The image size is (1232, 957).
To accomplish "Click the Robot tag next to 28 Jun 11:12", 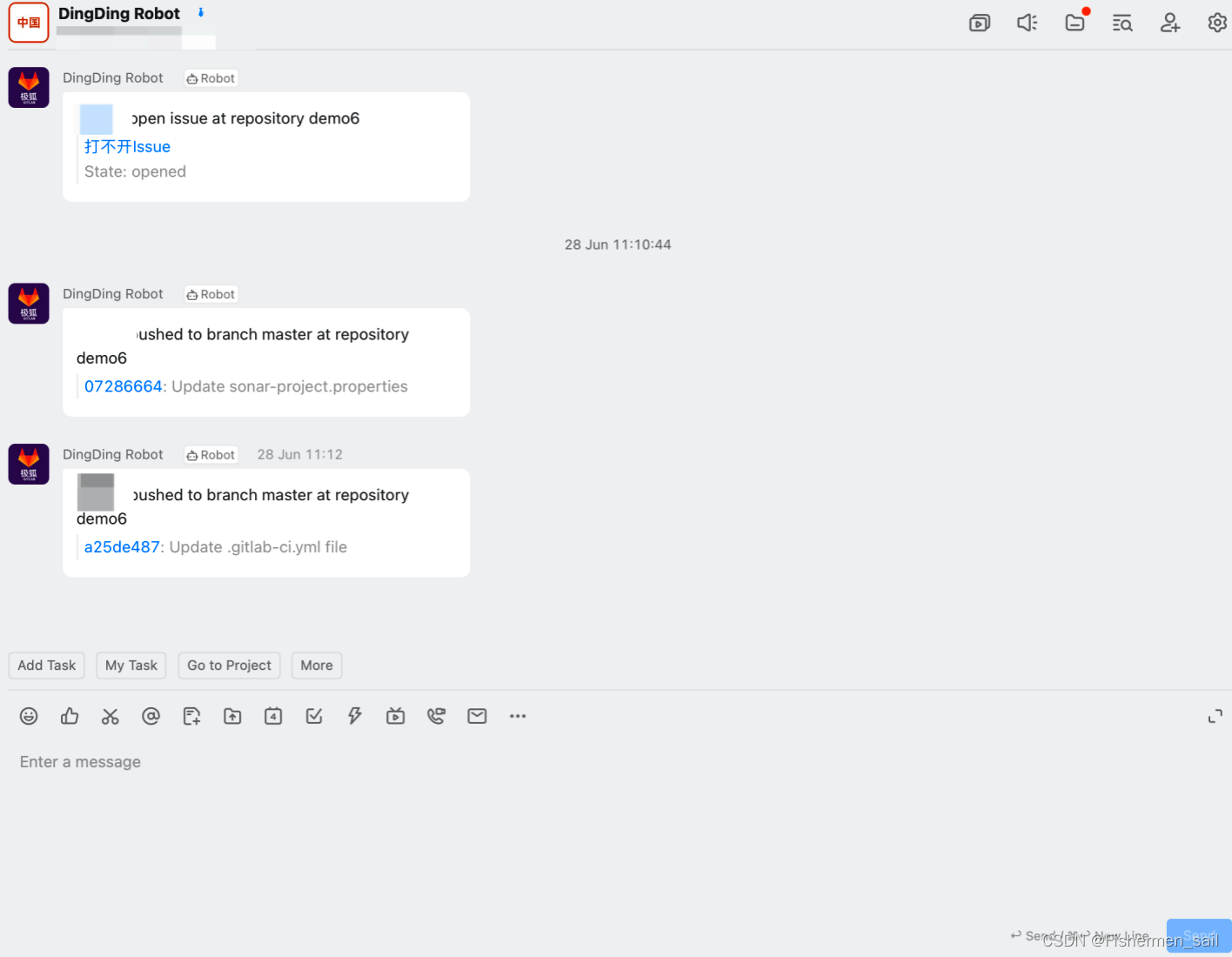I will [211, 455].
